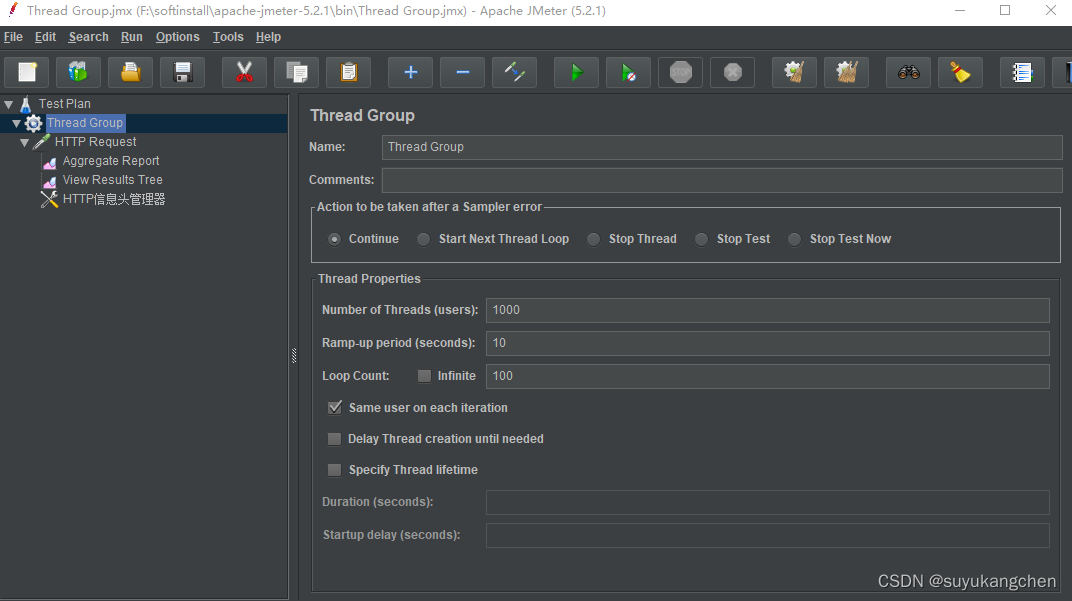The image size is (1072, 601).
Task: Open the File menu
Action: pos(13,37)
